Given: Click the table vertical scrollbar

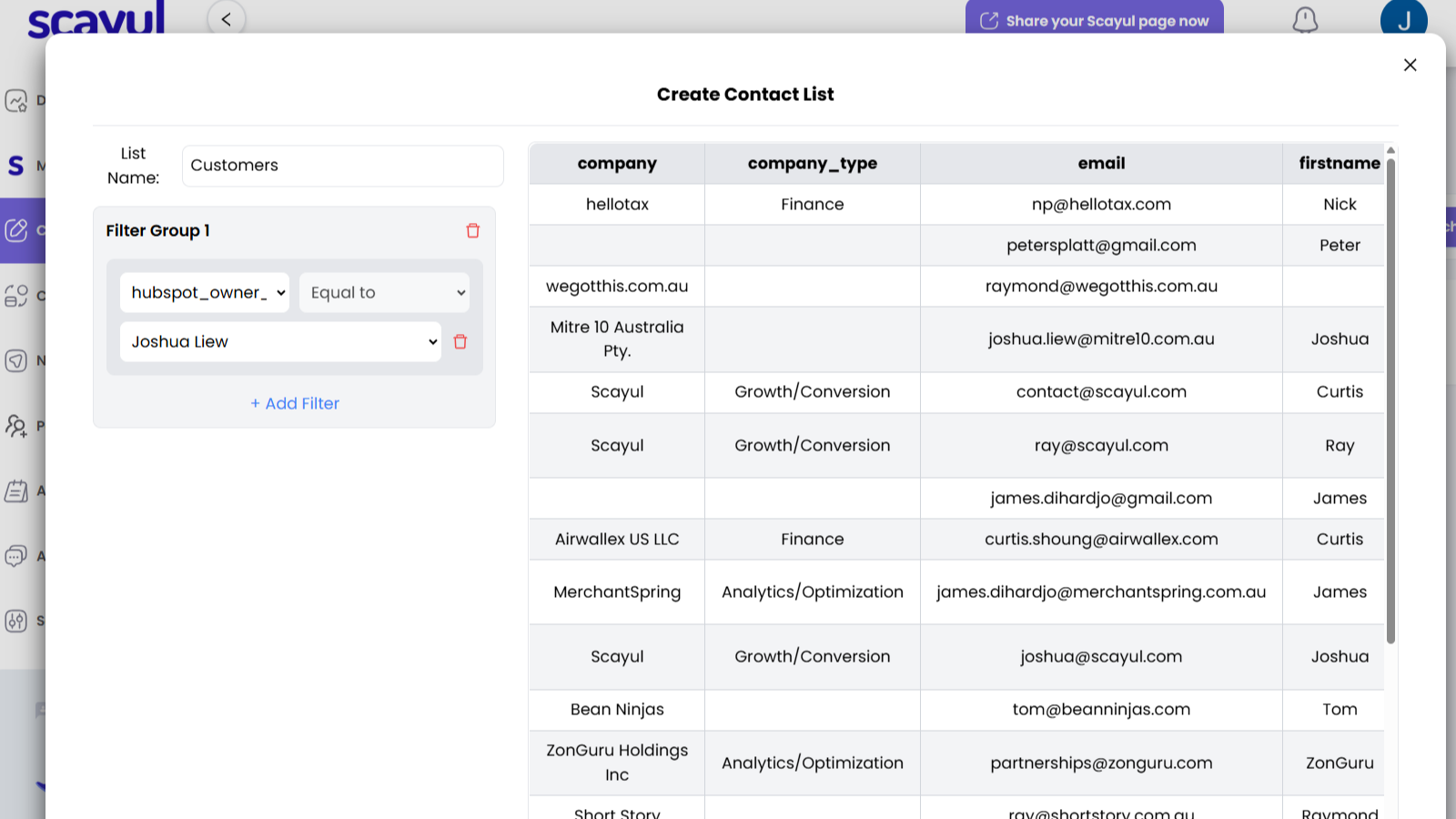Looking at the screenshot, I should (1390, 400).
